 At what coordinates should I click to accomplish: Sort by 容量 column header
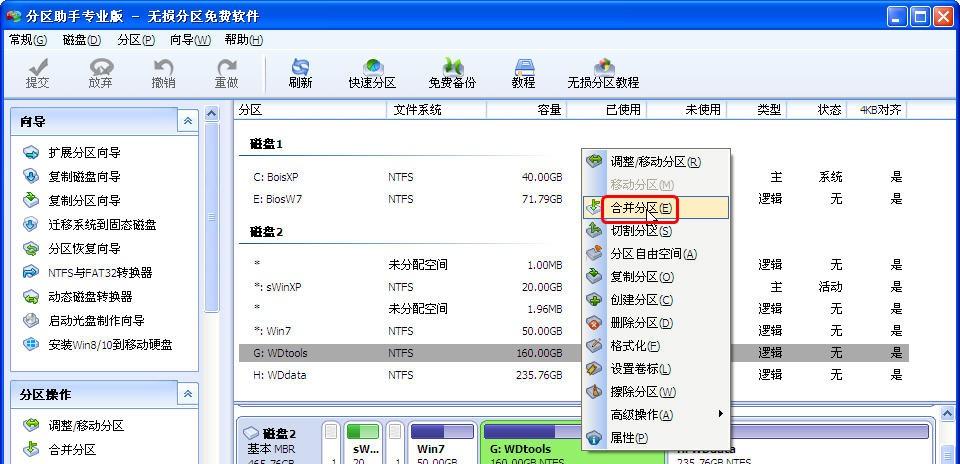pos(527,110)
